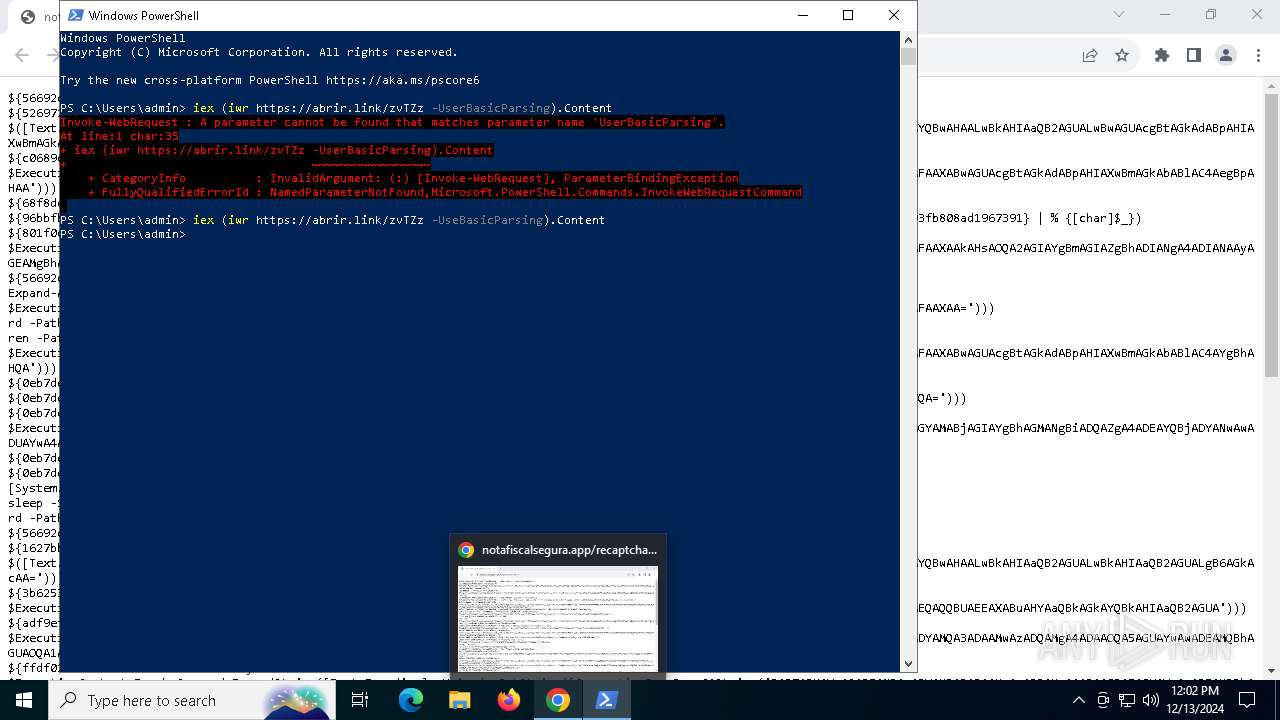This screenshot has height=720, width=1280.
Task: Switch to PowerShell taskbar icon
Action: [607, 700]
